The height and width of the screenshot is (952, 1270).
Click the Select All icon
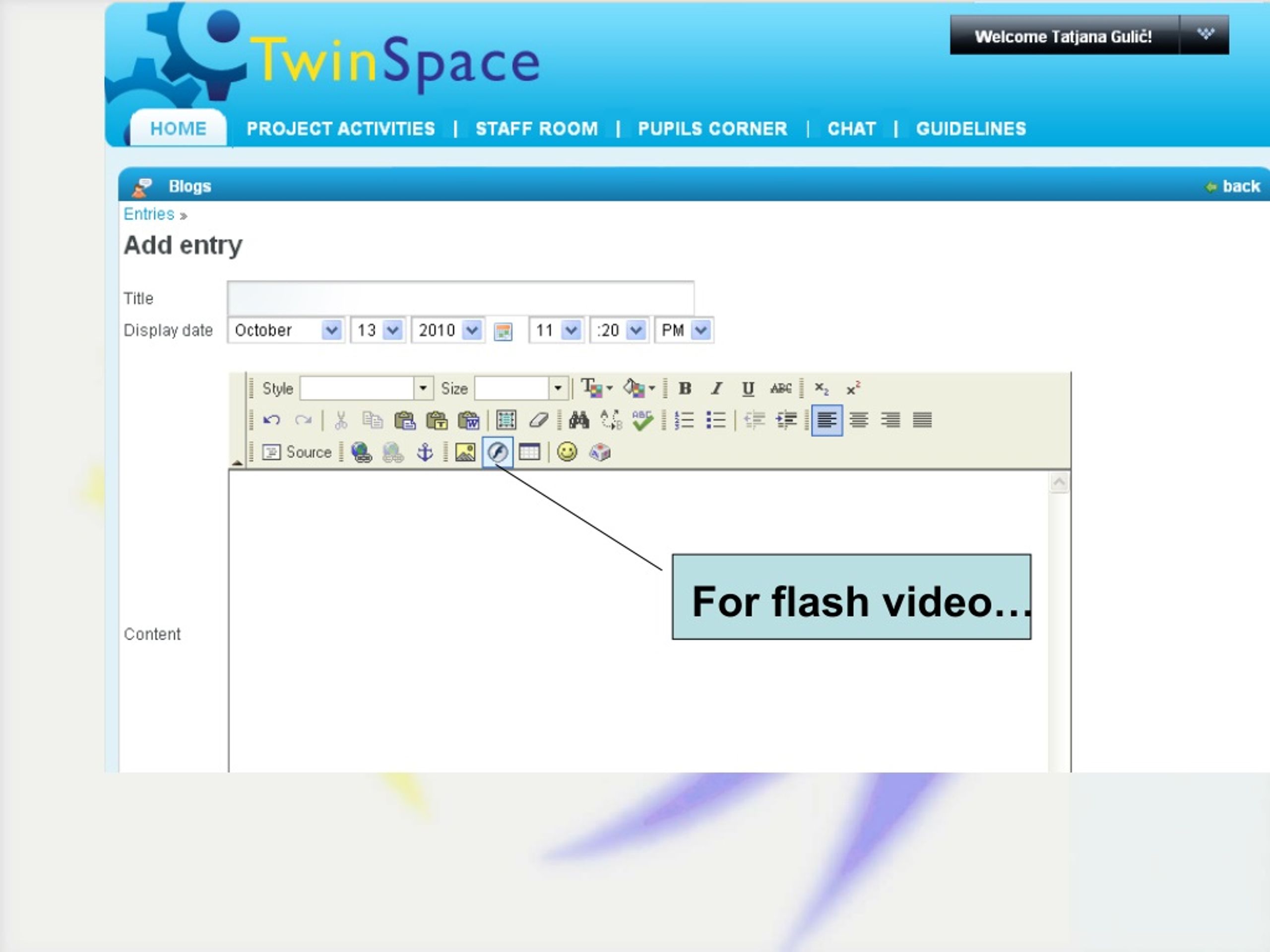(506, 420)
